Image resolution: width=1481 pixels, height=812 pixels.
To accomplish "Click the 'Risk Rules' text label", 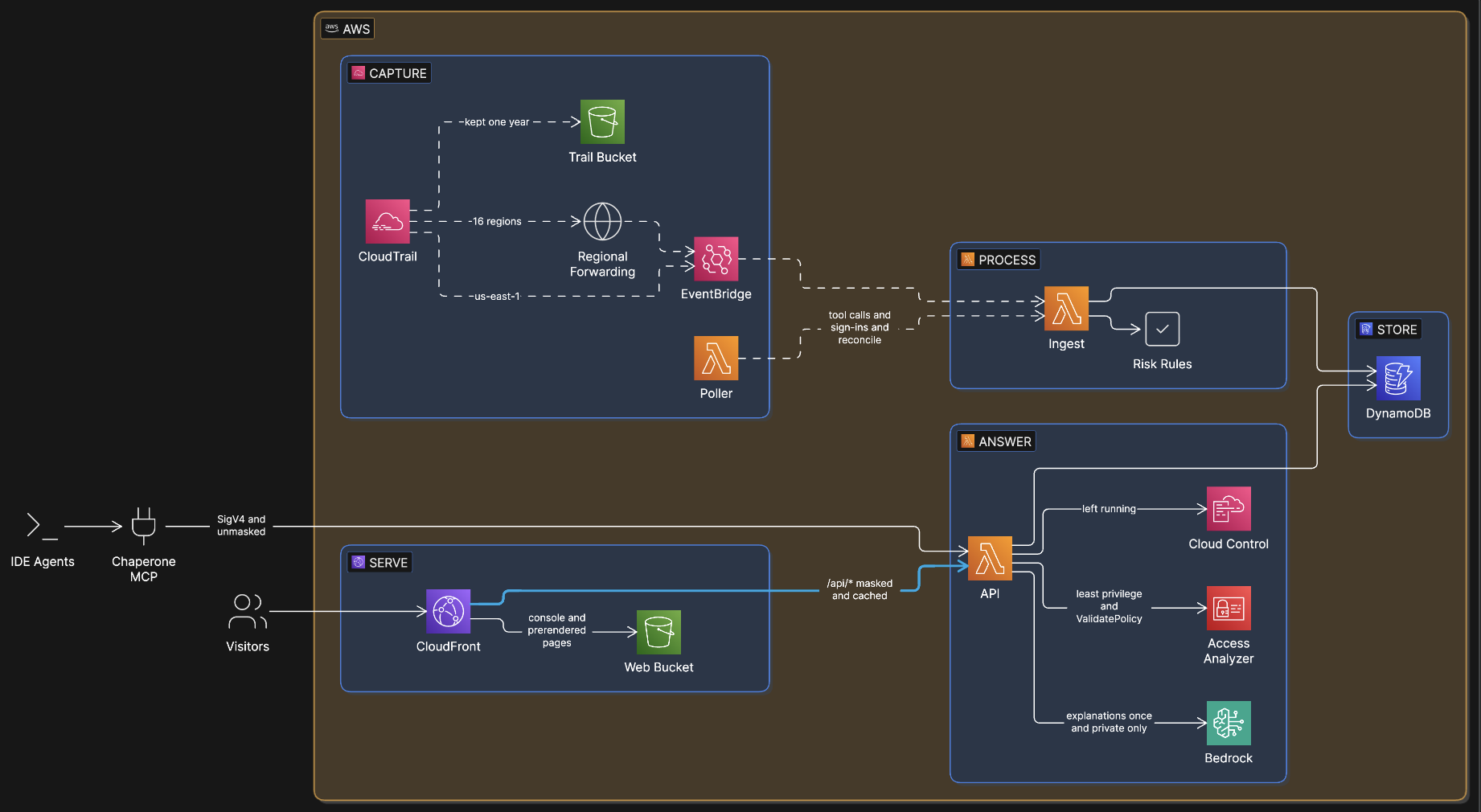I will pyautogui.click(x=1162, y=364).
